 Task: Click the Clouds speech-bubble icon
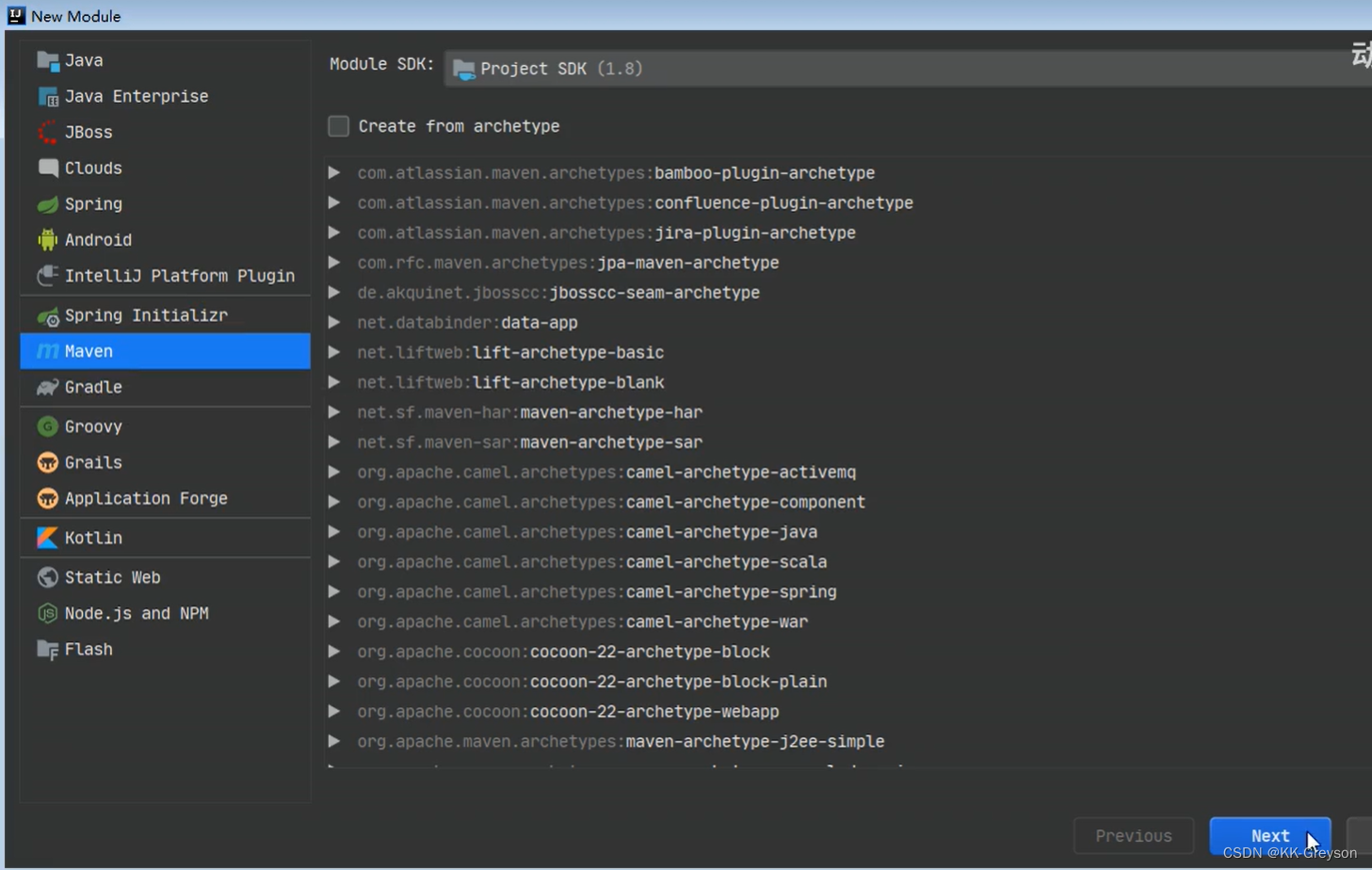(x=47, y=169)
